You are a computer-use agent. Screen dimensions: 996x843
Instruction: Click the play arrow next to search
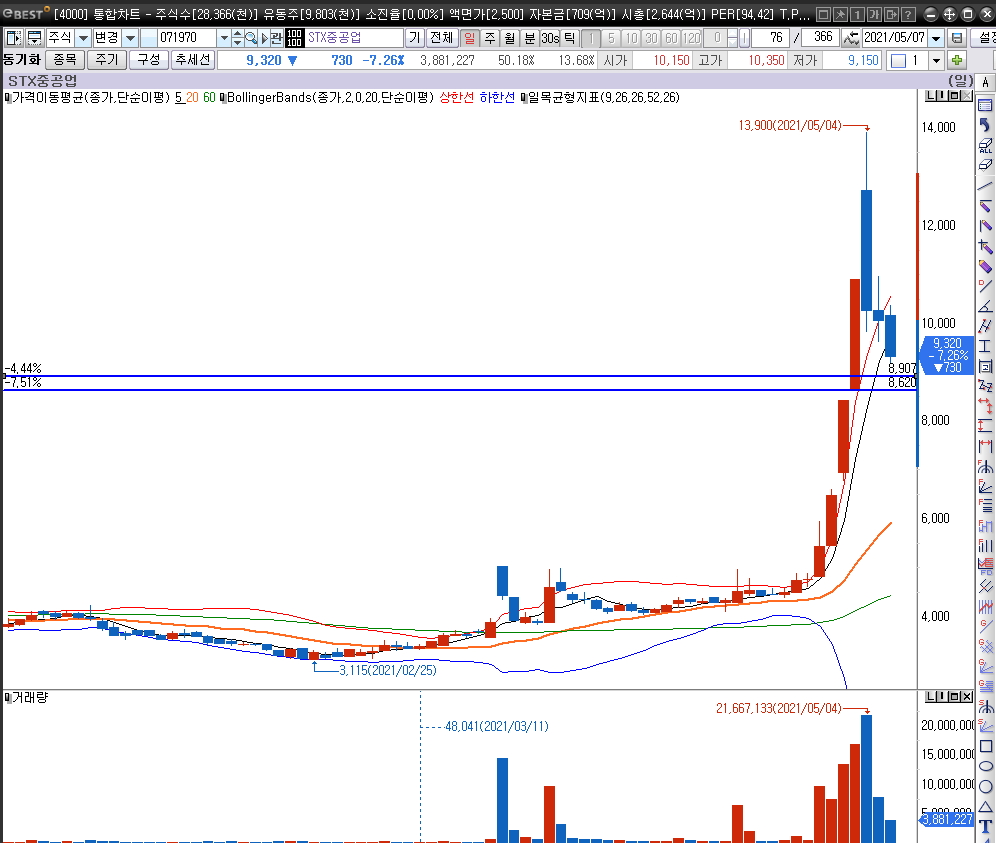click(x=265, y=38)
